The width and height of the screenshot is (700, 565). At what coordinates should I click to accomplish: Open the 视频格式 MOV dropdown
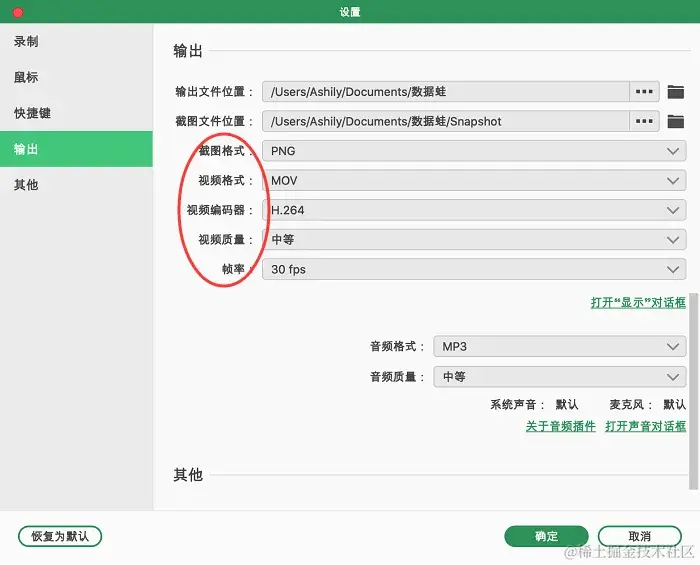474,180
